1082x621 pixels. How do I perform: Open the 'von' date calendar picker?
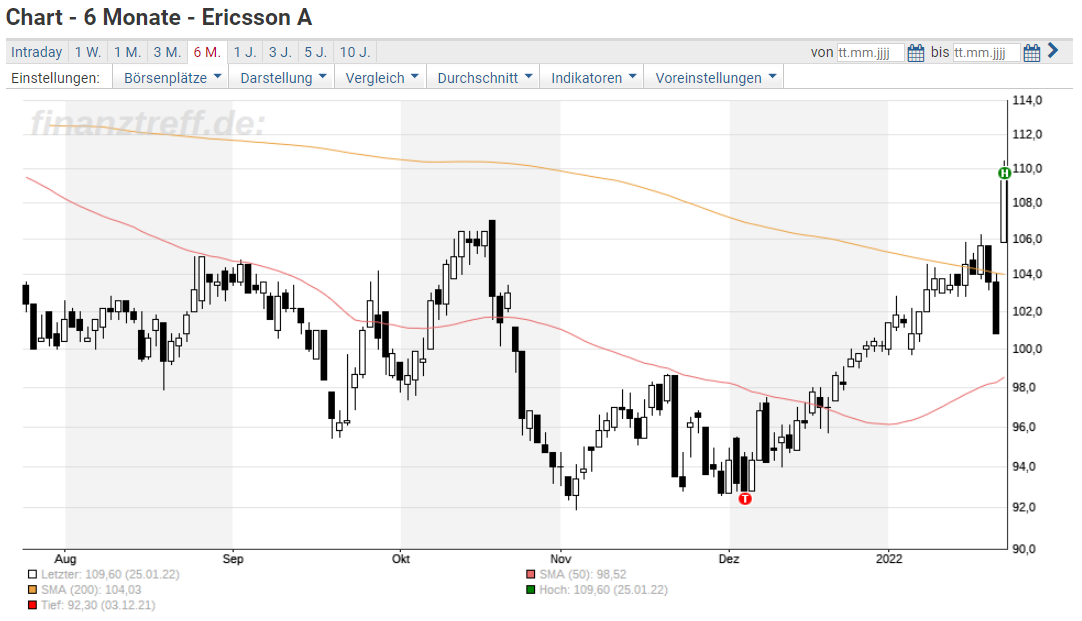click(915, 52)
